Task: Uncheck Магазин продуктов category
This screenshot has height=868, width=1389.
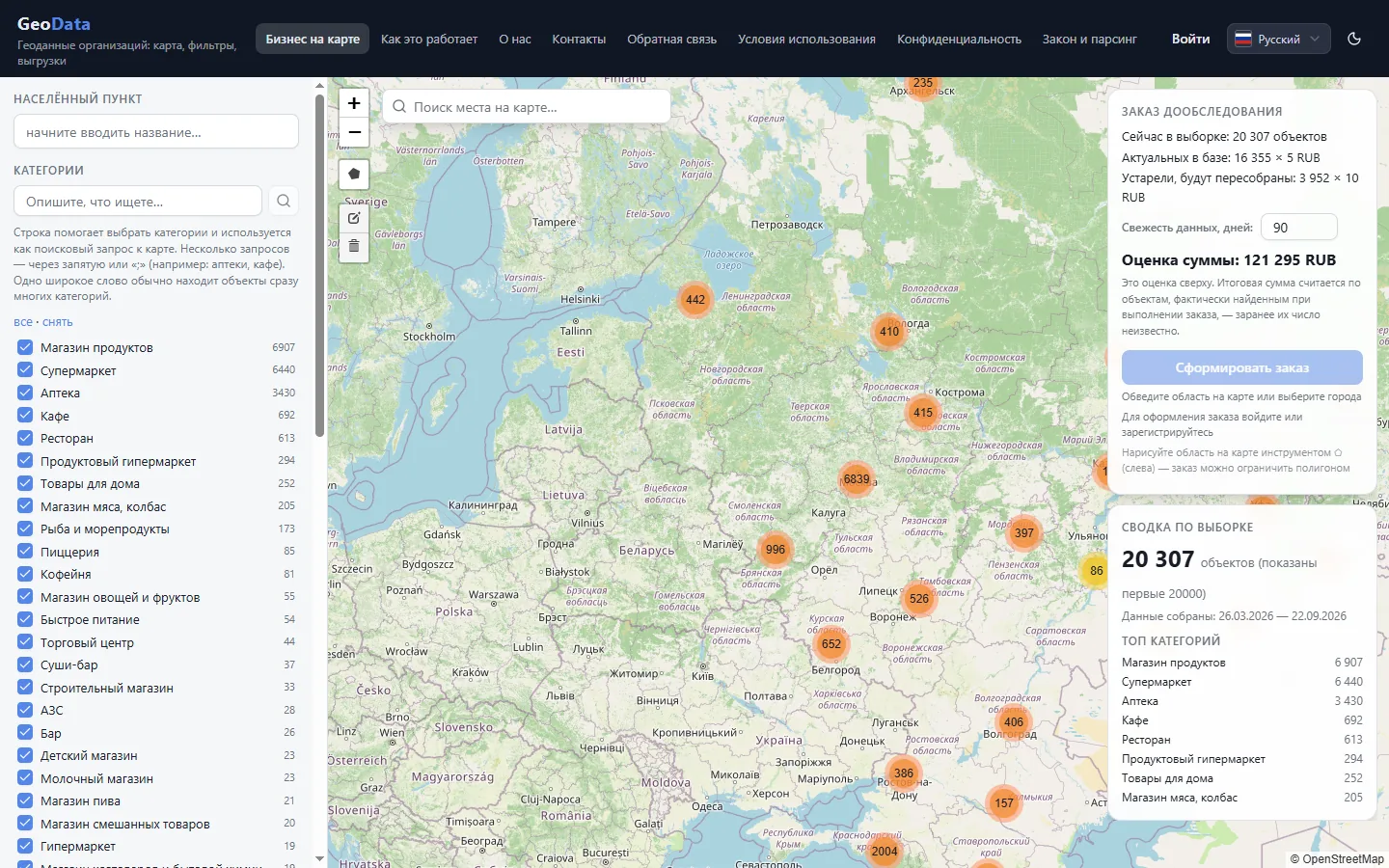Action: coord(25,347)
